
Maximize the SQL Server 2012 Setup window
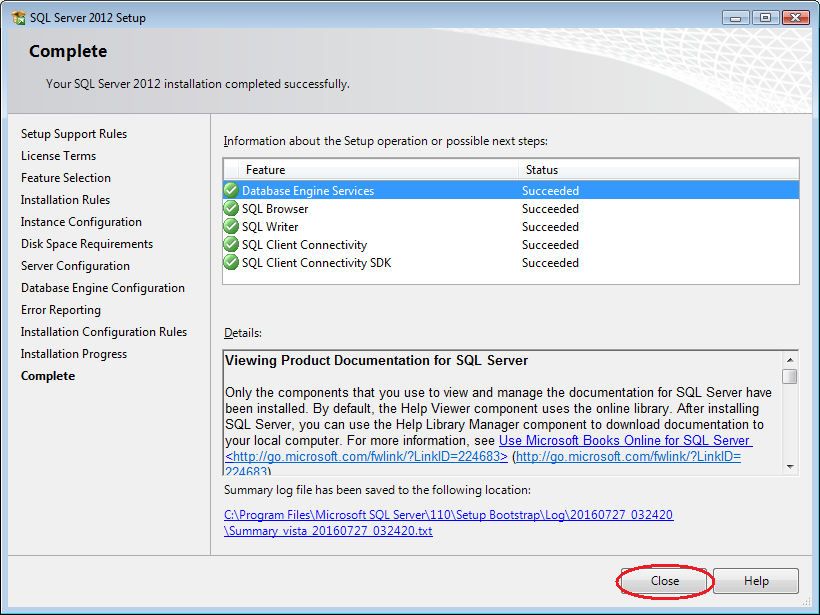click(765, 18)
